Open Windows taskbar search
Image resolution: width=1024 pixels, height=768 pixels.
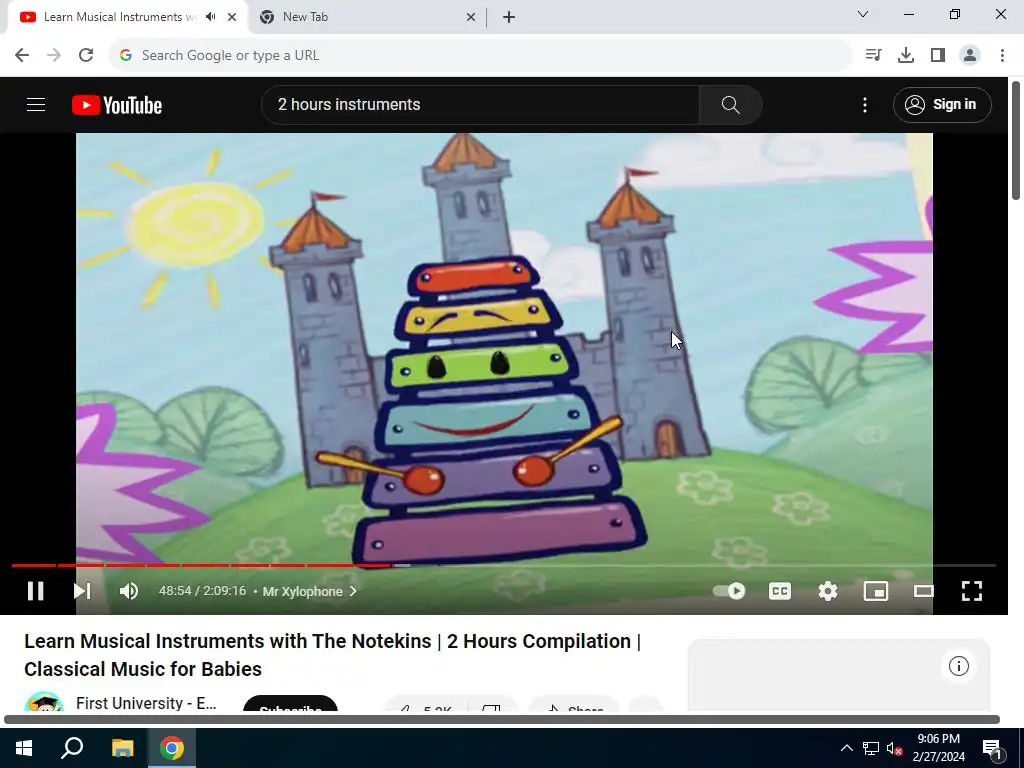[x=72, y=748]
